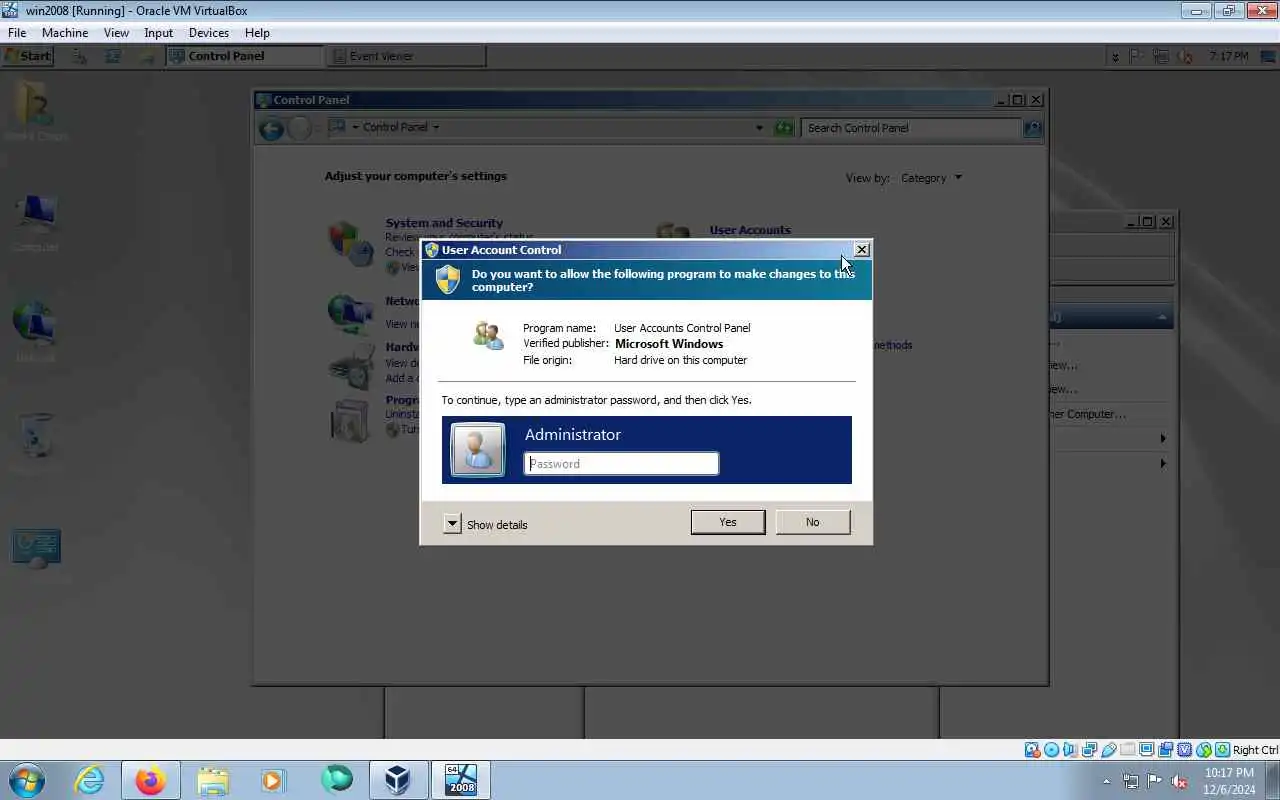Viewport: 1280px width, 800px height.
Task: Click the host Action Center flag
Action: [x=1155, y=781]
